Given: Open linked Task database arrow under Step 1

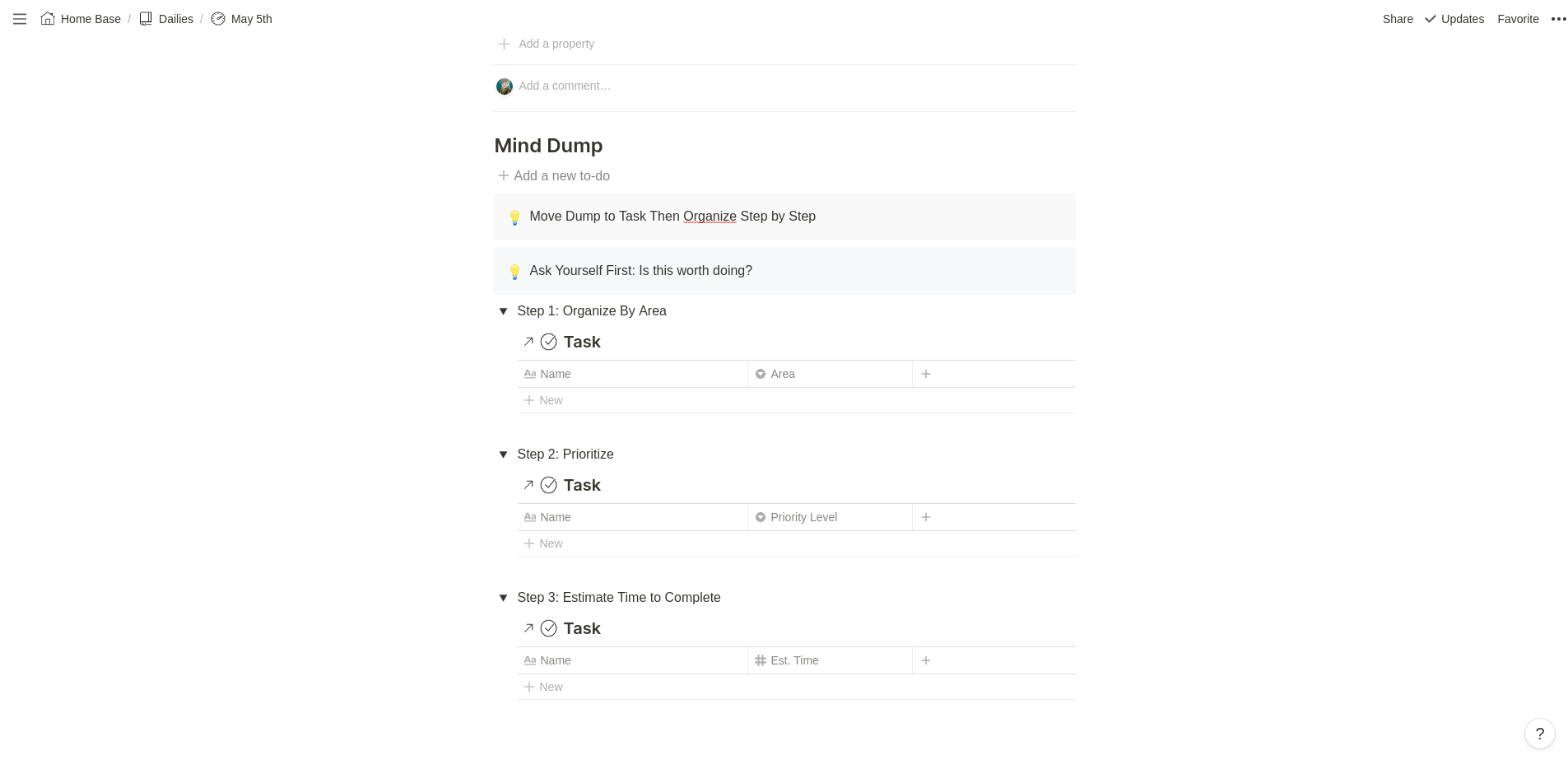Looking at the screenshot, I should pyautogui.click(x=528, y=342).
